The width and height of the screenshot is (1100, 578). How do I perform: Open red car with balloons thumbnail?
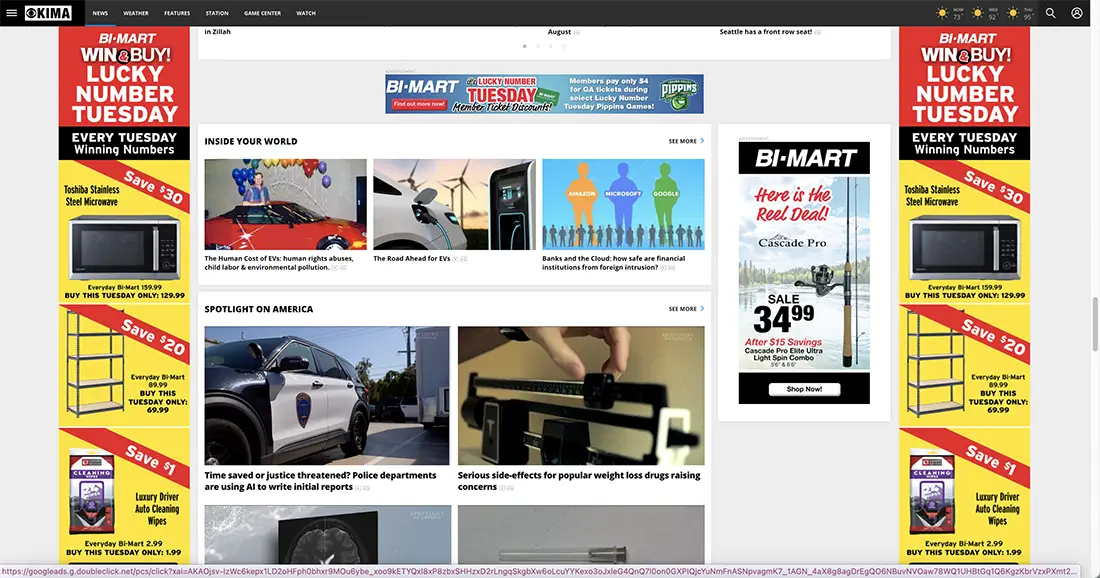tap(286, 204)
